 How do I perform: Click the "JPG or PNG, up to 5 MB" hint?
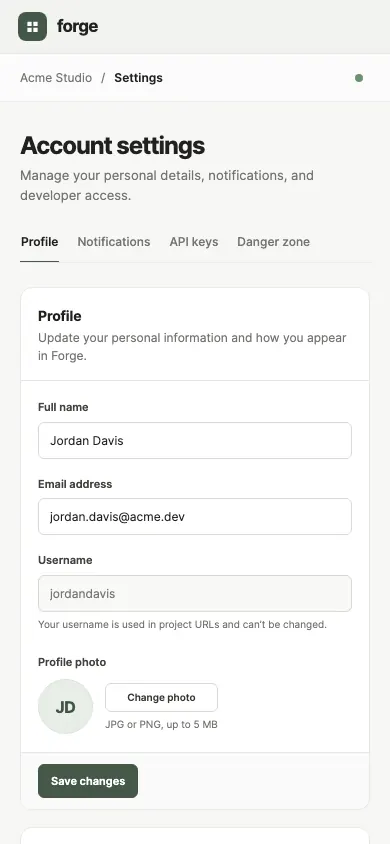pyautogui.click(x=161, y=725)
